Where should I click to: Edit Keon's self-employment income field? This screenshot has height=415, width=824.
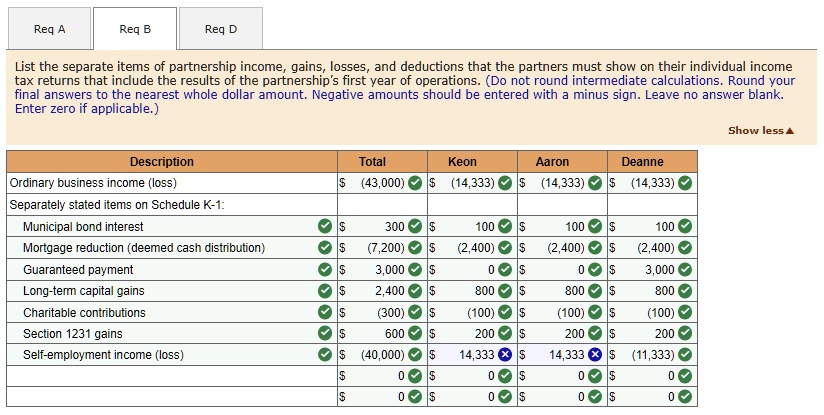pos(468,355)
